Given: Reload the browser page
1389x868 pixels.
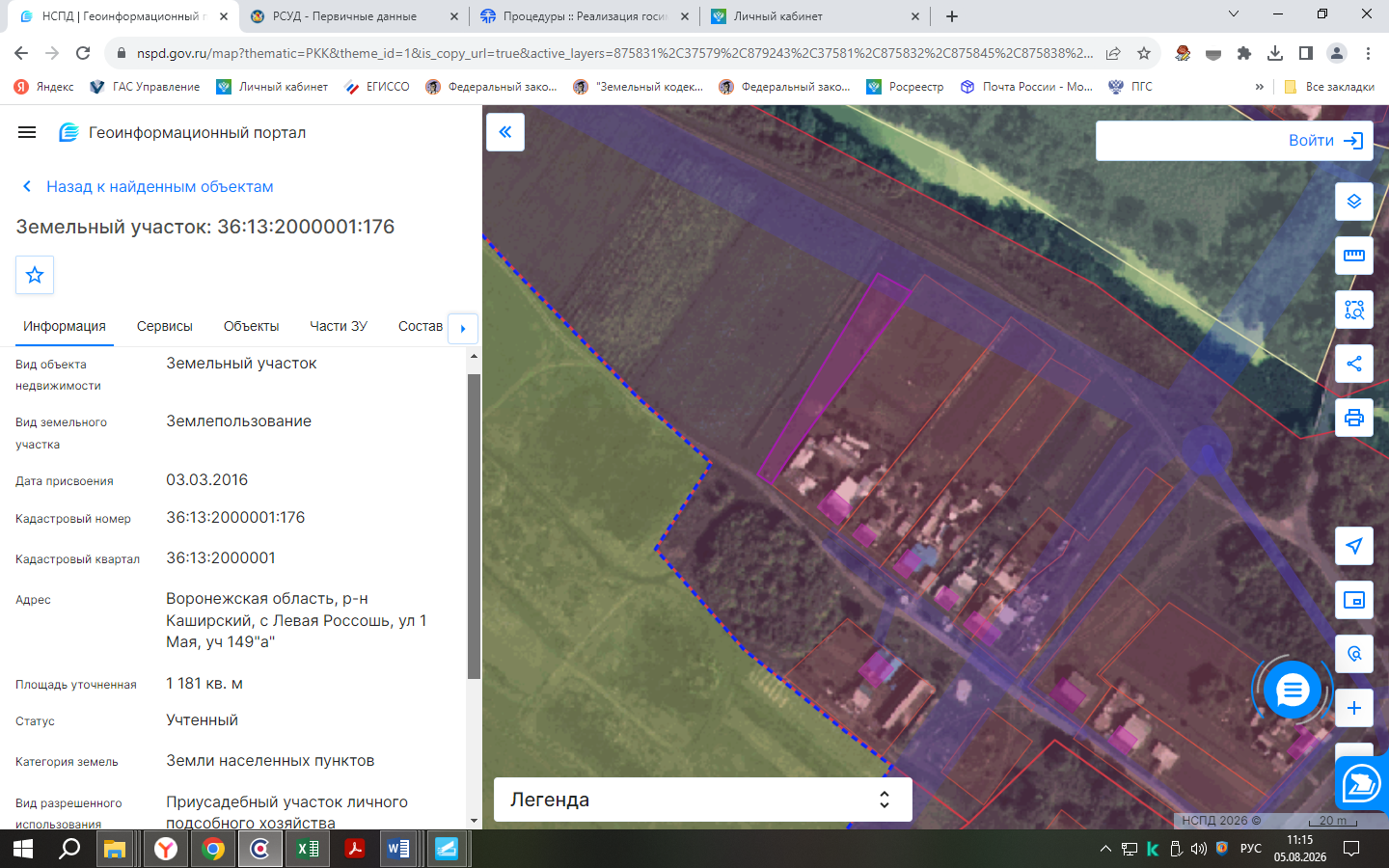Looking at the screenshot, I should pos(83,53).
